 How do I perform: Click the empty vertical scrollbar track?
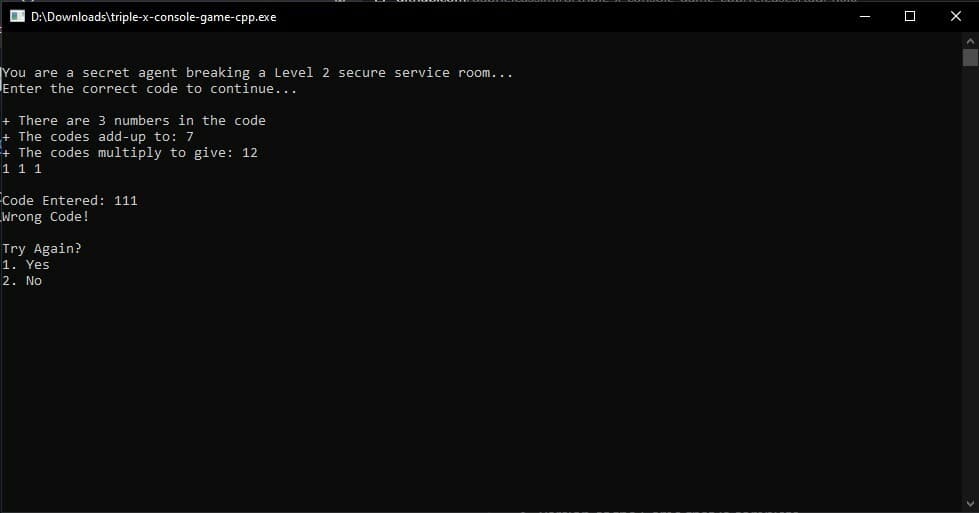970,281
